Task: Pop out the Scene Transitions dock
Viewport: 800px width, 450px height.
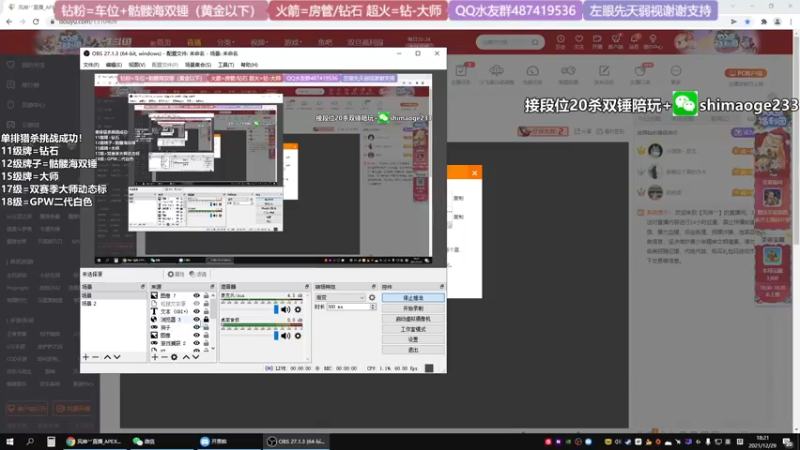Action: click(373, 287)
